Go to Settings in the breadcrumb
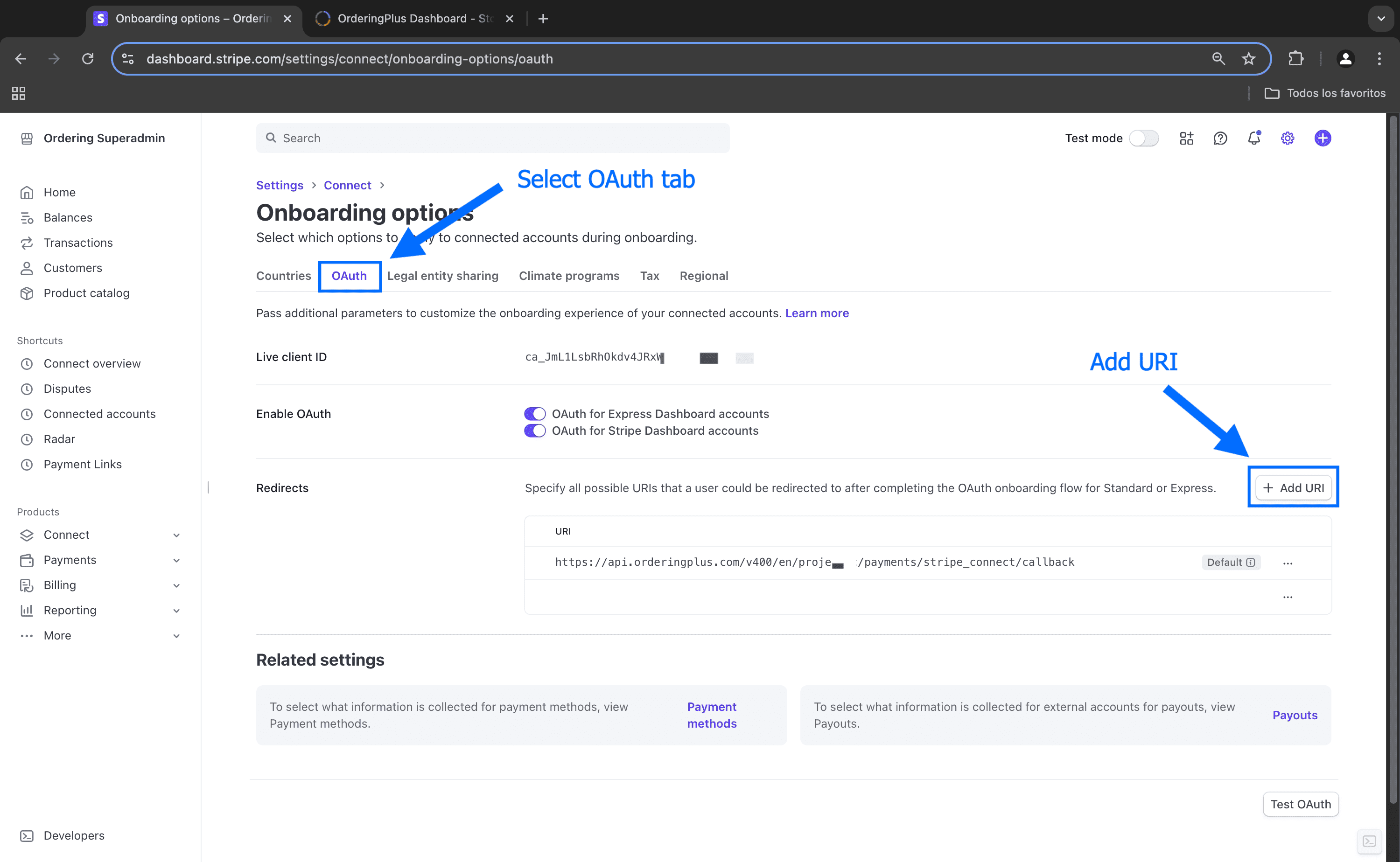1400x862 pixels. (x=280, y=185)
